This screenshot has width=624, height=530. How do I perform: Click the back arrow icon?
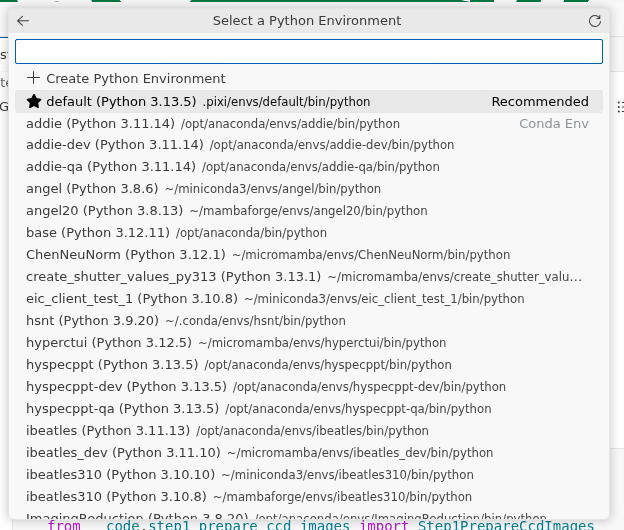[23, 21]
